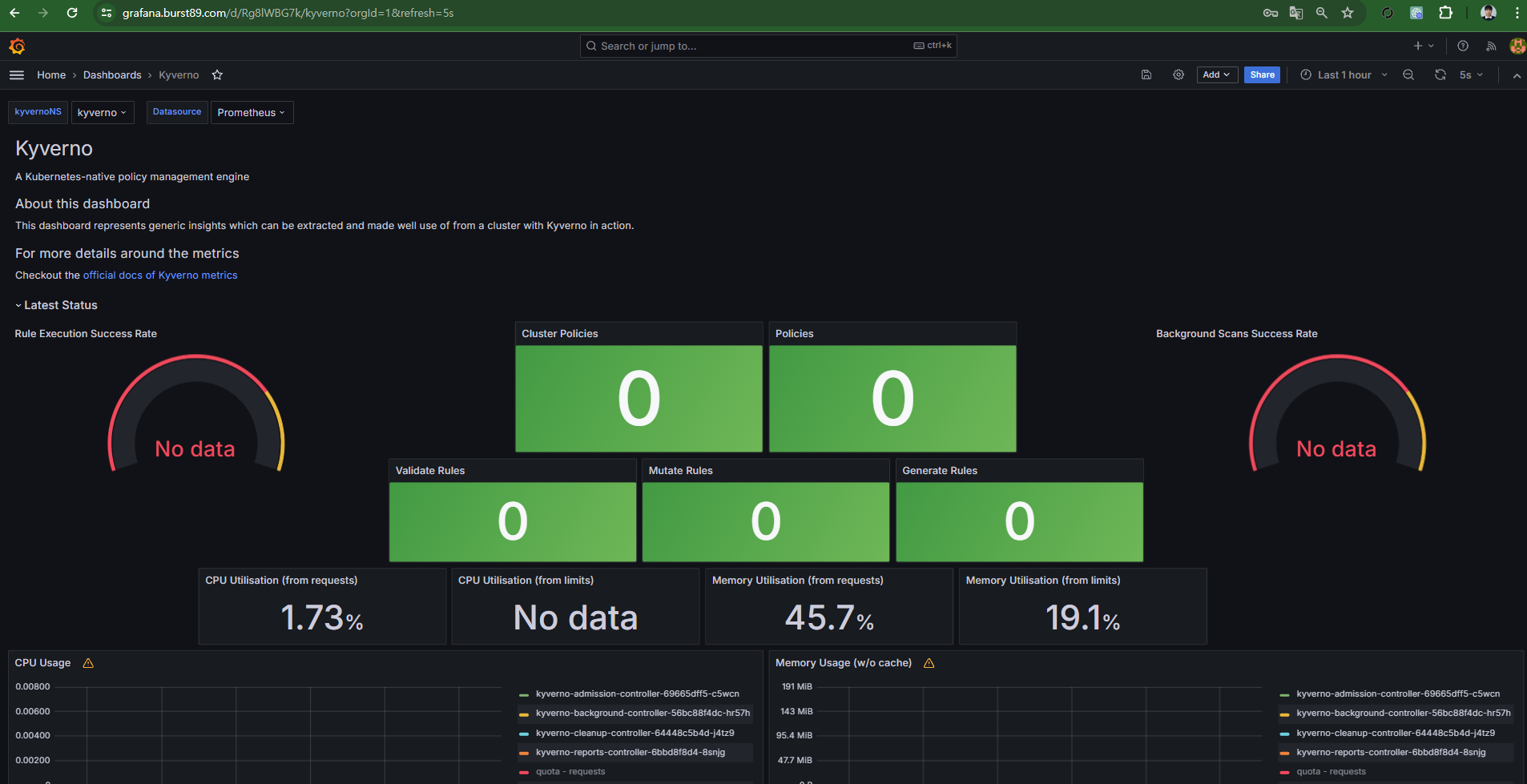Viewport: 1527px width, 784px height.
Task: Open the plus new item menu
Action: click(x=1423, y=46)
